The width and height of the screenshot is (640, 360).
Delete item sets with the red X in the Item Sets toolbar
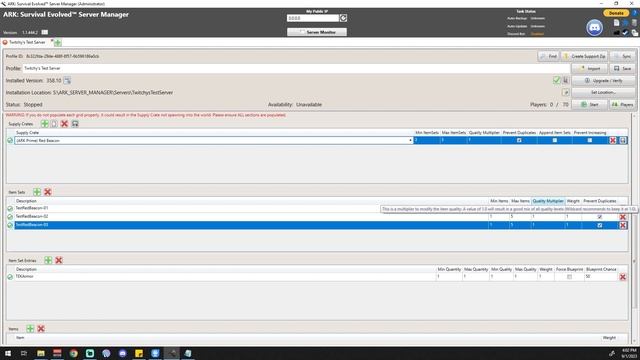[47, 192]
